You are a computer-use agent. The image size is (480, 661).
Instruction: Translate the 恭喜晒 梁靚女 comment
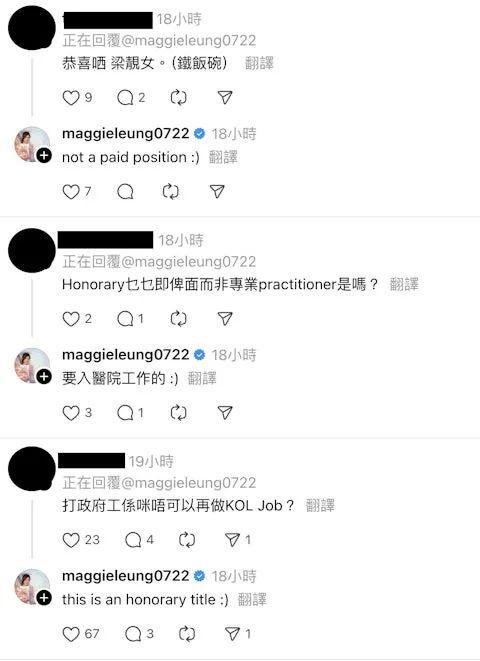259,64
